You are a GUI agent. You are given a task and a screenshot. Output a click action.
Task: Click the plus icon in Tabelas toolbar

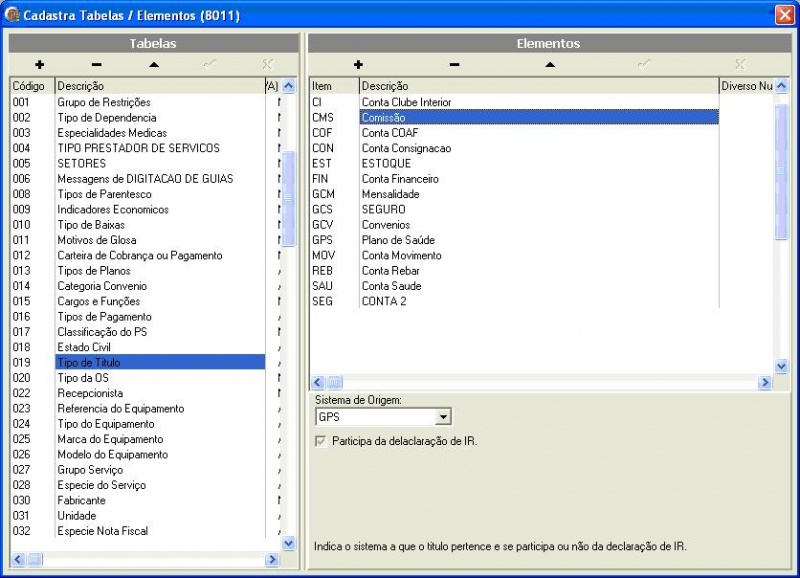(39, 64)
